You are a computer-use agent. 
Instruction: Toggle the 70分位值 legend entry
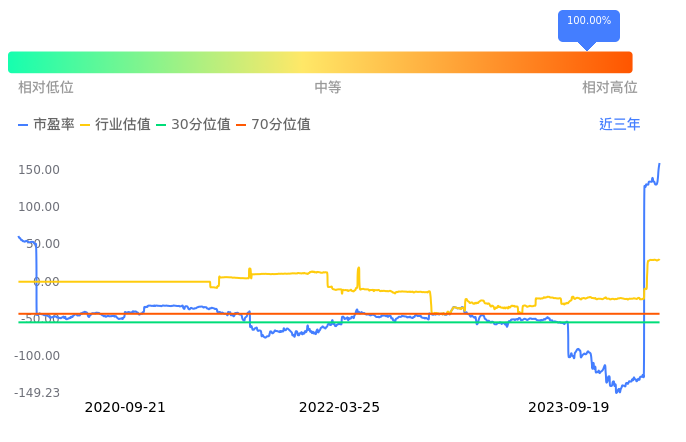(x=273, y=125)
